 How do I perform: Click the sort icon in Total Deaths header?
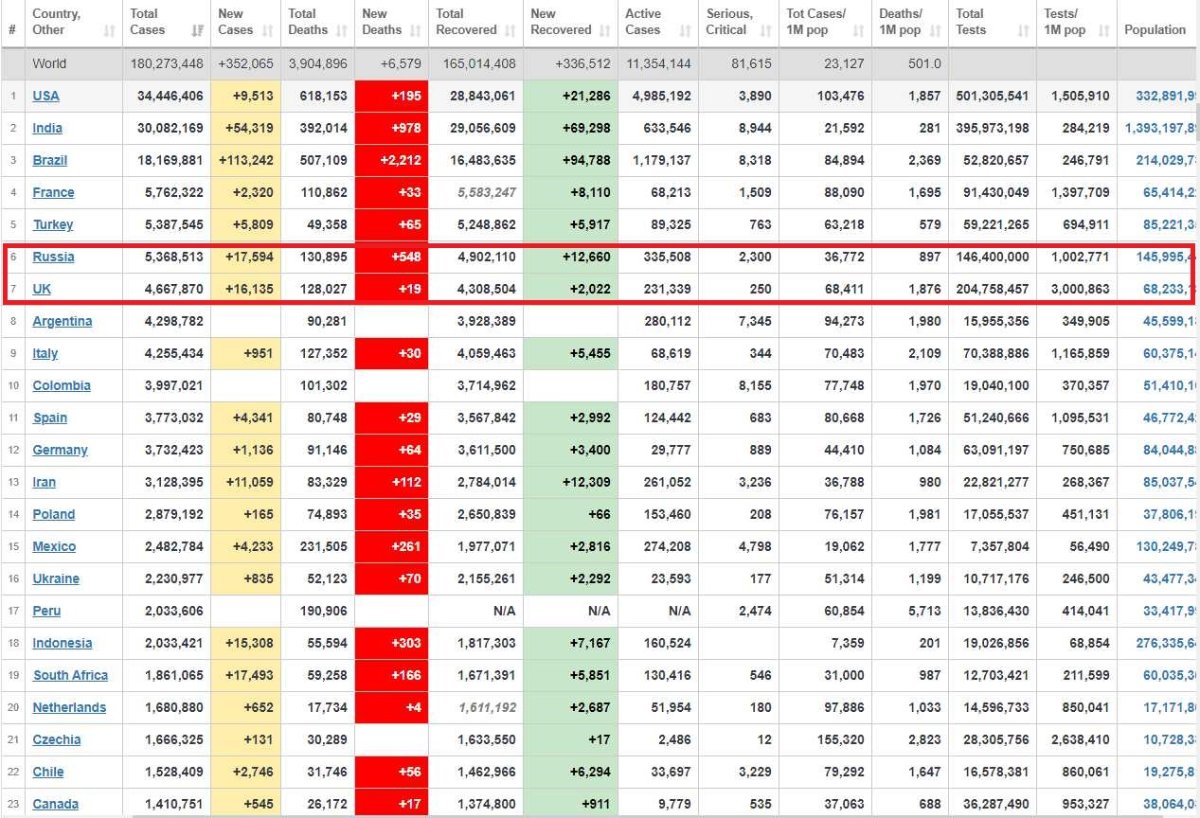[342, 31]
